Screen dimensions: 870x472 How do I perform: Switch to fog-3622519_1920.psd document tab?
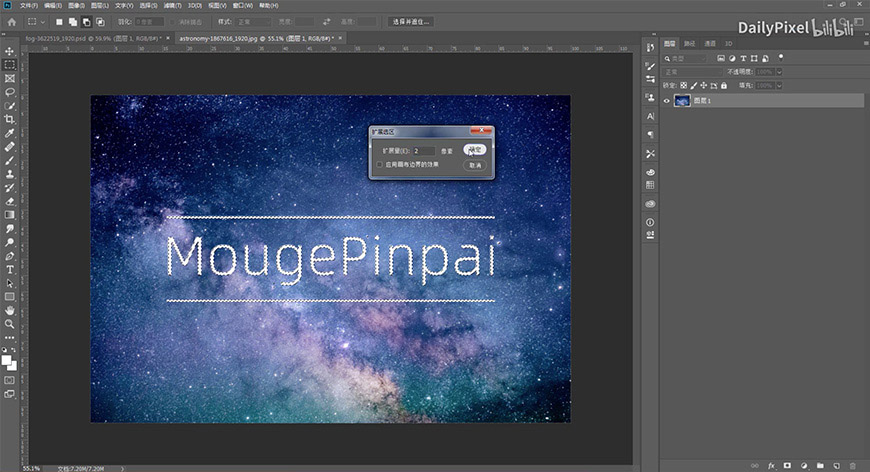93,38
